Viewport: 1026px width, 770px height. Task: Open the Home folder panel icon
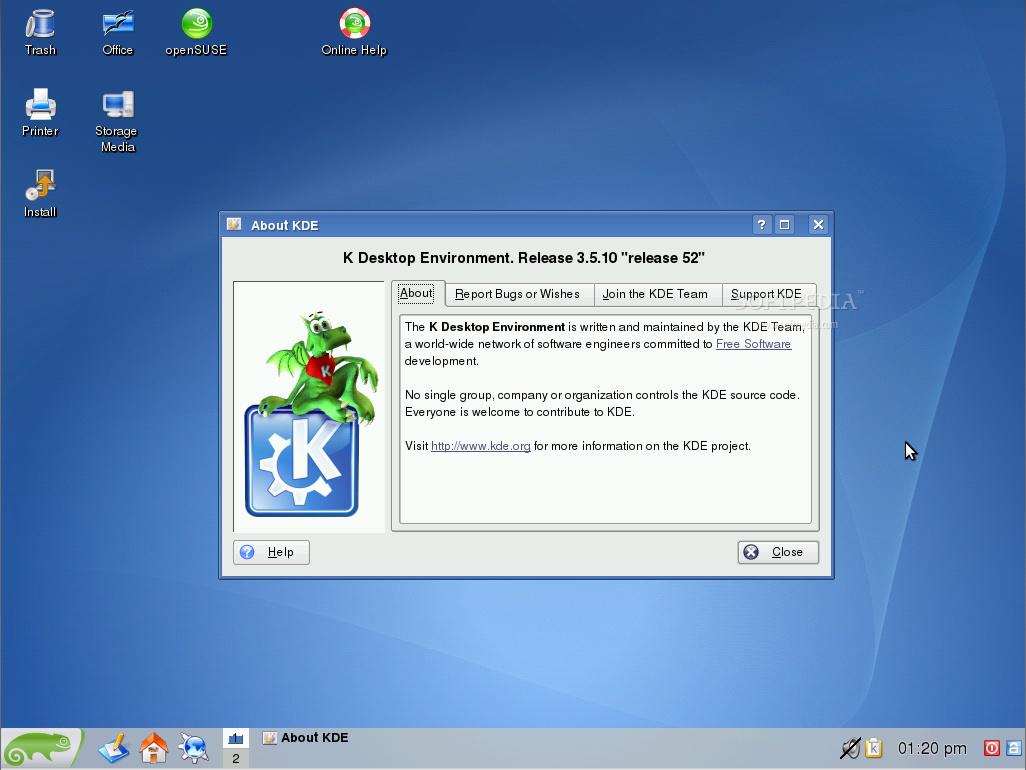coord(154,748)
